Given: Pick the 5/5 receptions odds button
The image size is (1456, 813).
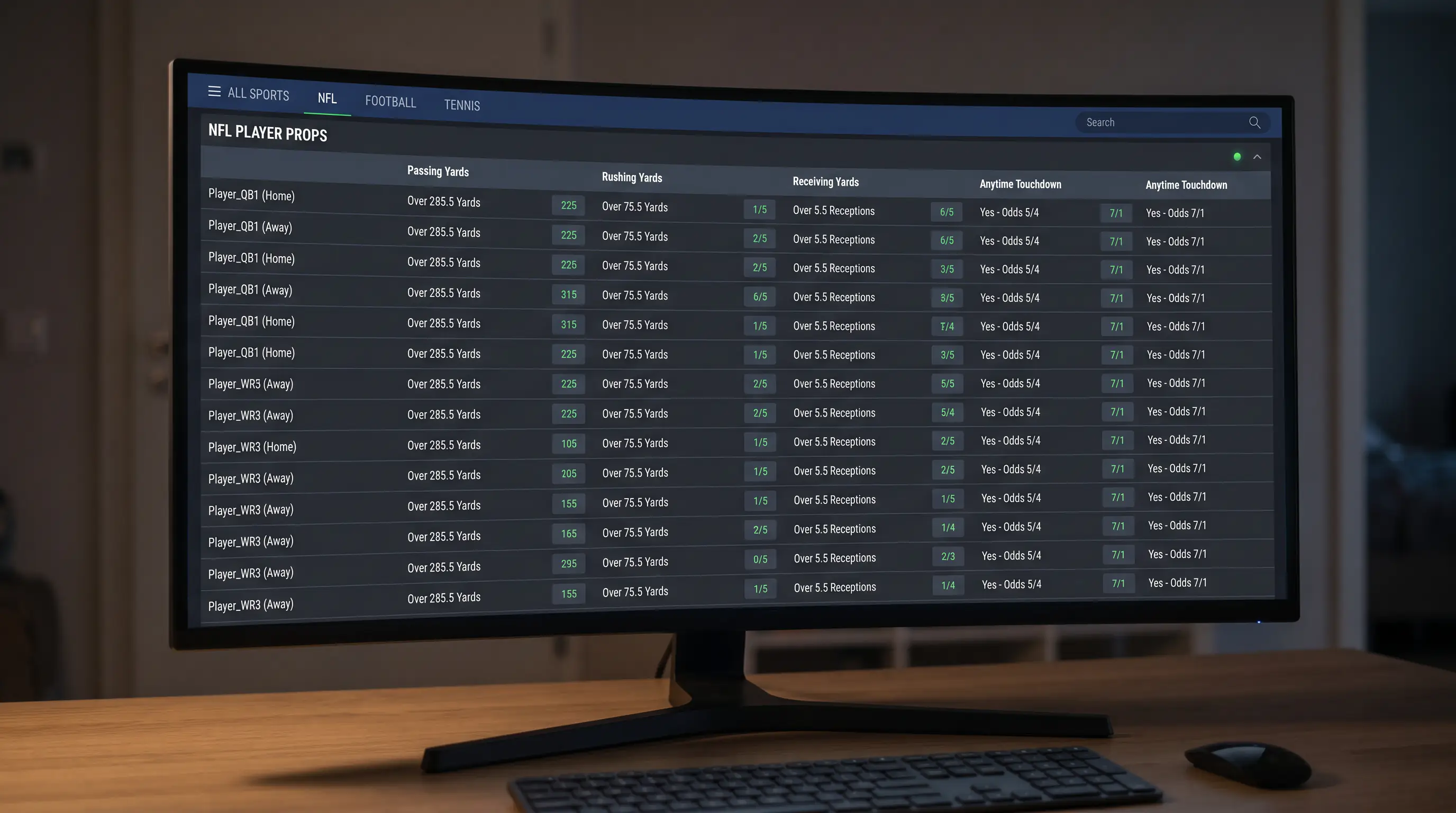Looking at the screenshot, I should tap(948, 383).
